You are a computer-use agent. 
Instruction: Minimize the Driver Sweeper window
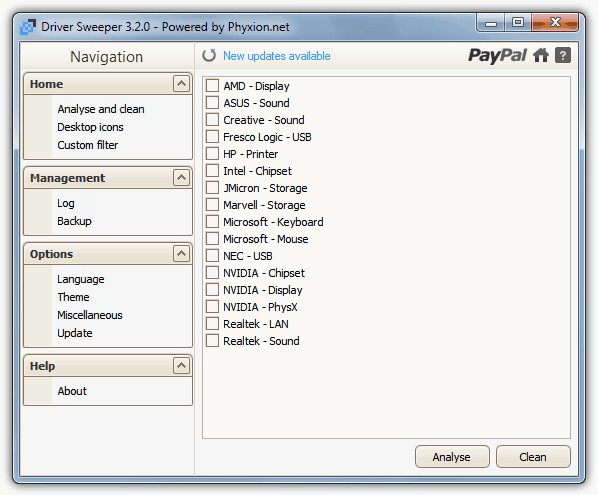pyautogui.click(x=491, y=23)
